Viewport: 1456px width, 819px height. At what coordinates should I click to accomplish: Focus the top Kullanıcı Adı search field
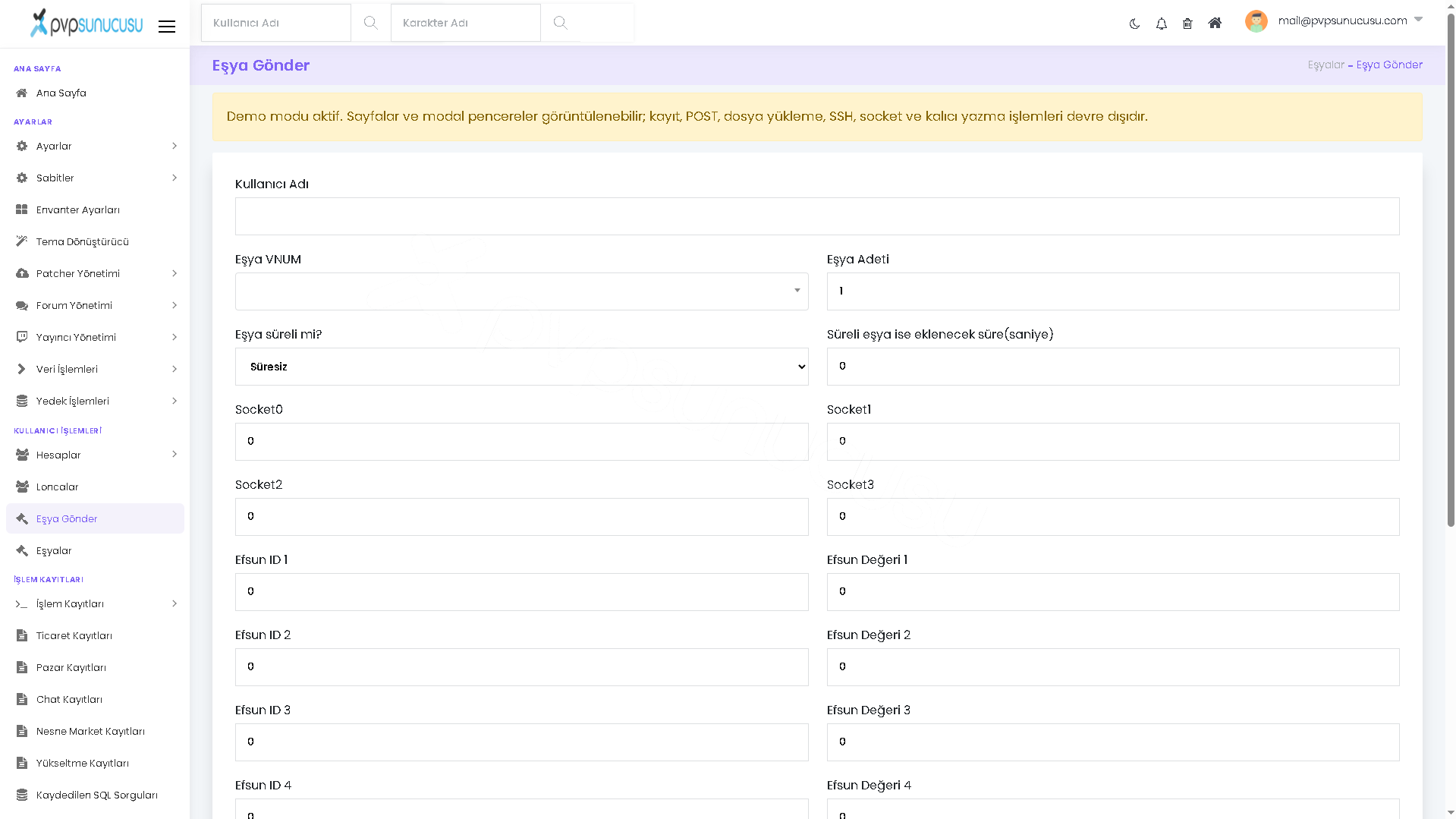(x=276, y=23)
